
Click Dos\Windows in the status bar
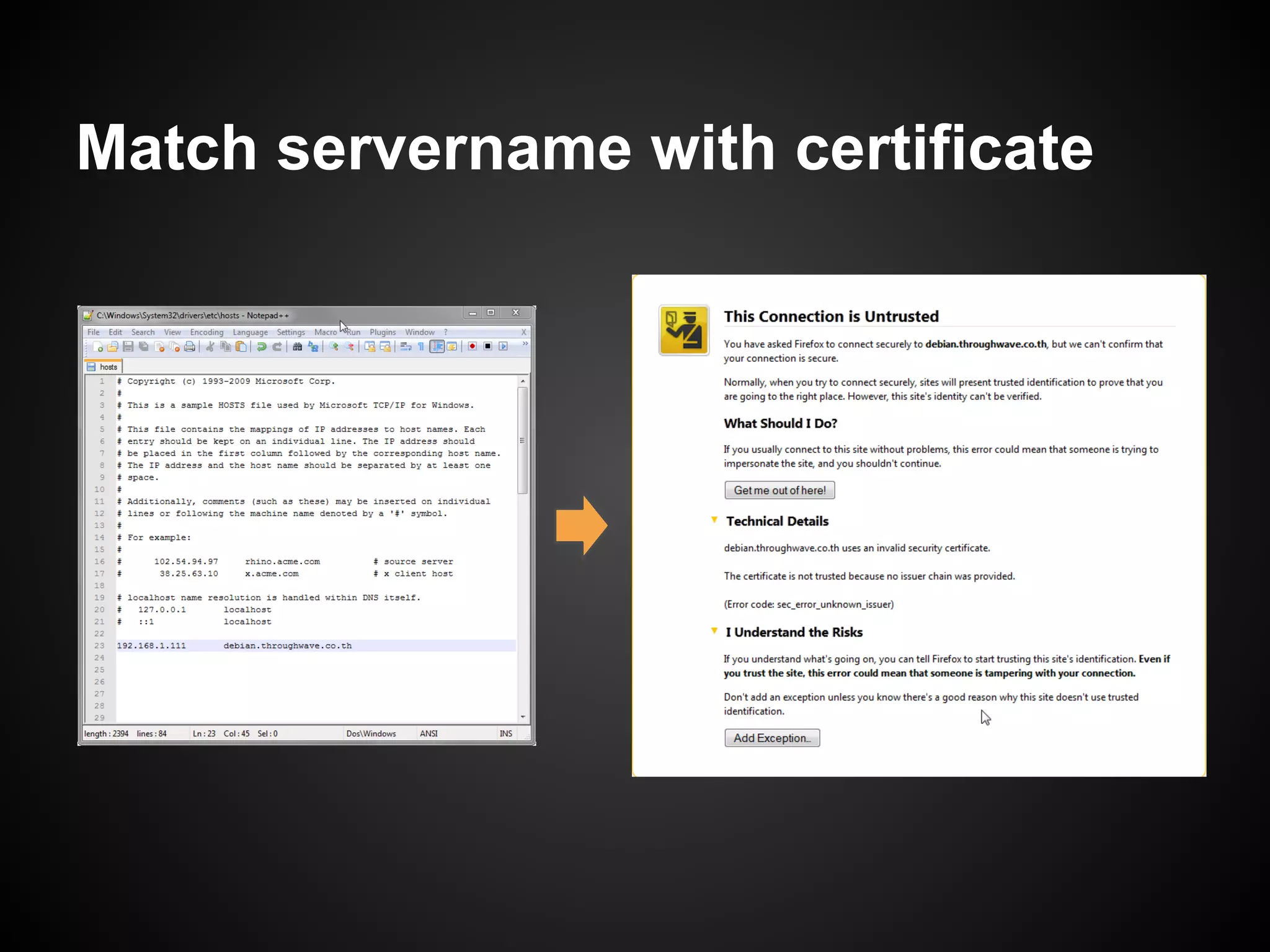coord(371,734)
